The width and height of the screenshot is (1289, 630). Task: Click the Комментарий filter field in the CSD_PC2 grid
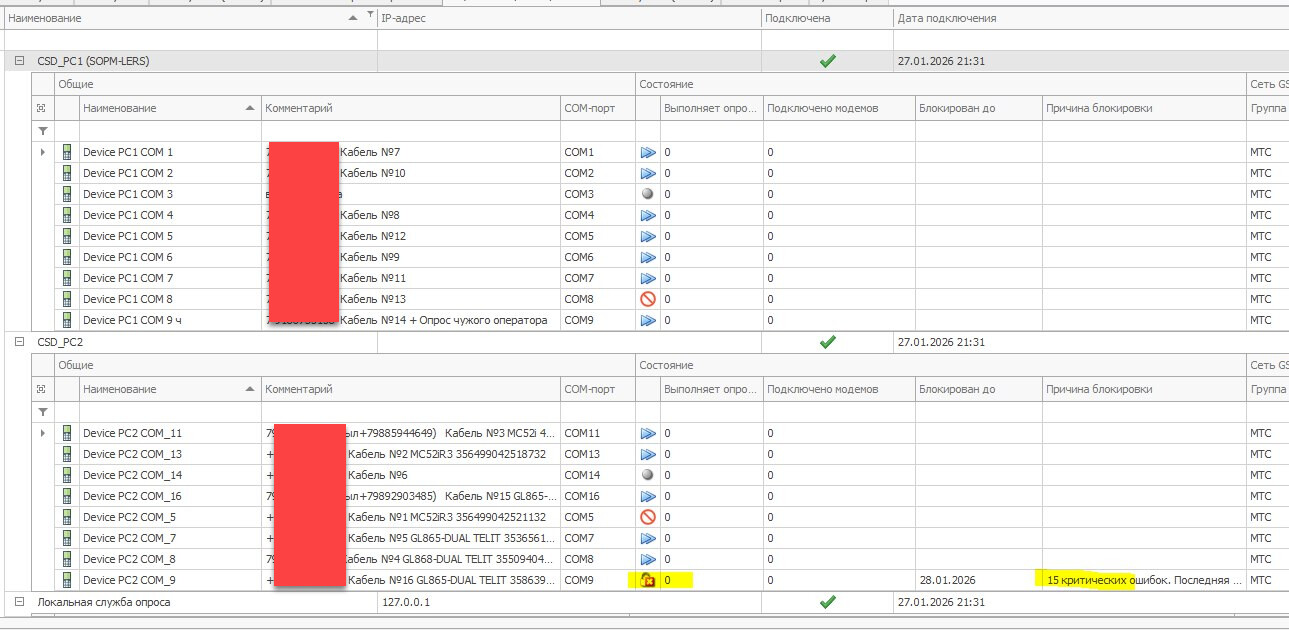tap(410, 411)
